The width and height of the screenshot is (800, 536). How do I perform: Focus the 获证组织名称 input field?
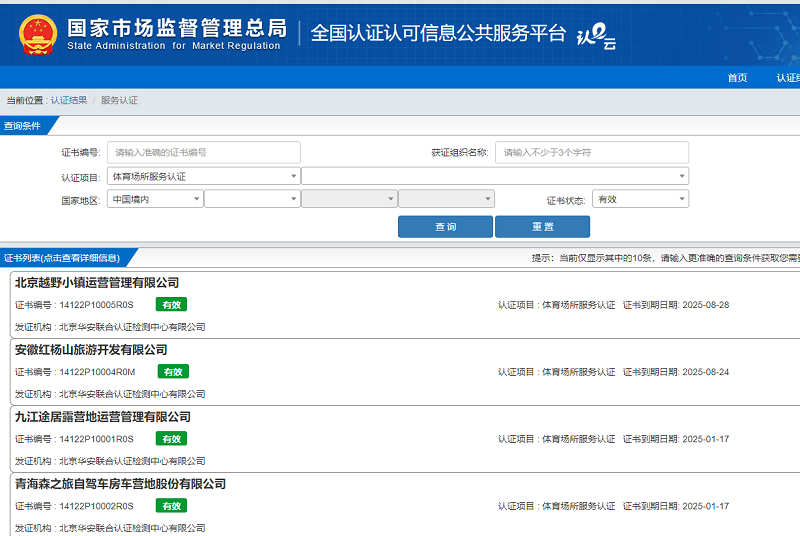[592, 152]
